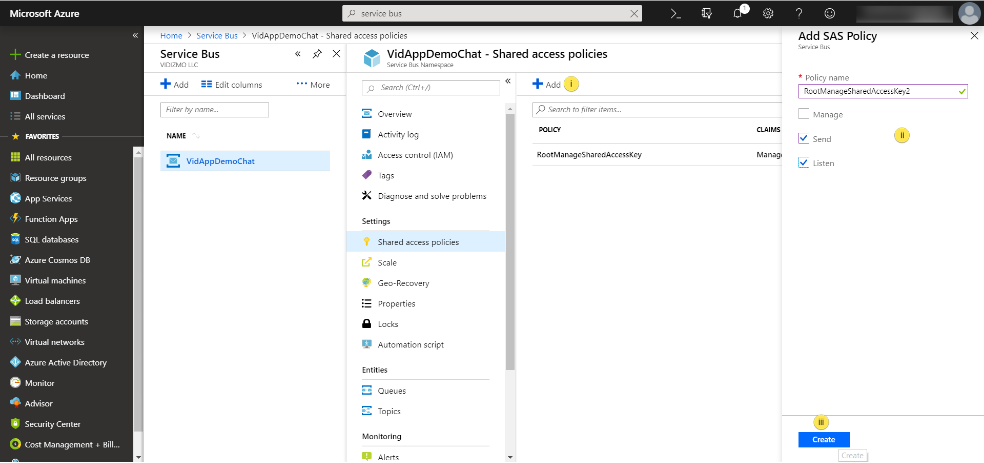Viewport: 984px width, 463px height.
Task: Click Add in Shared access policies
Action: (546, 85)
